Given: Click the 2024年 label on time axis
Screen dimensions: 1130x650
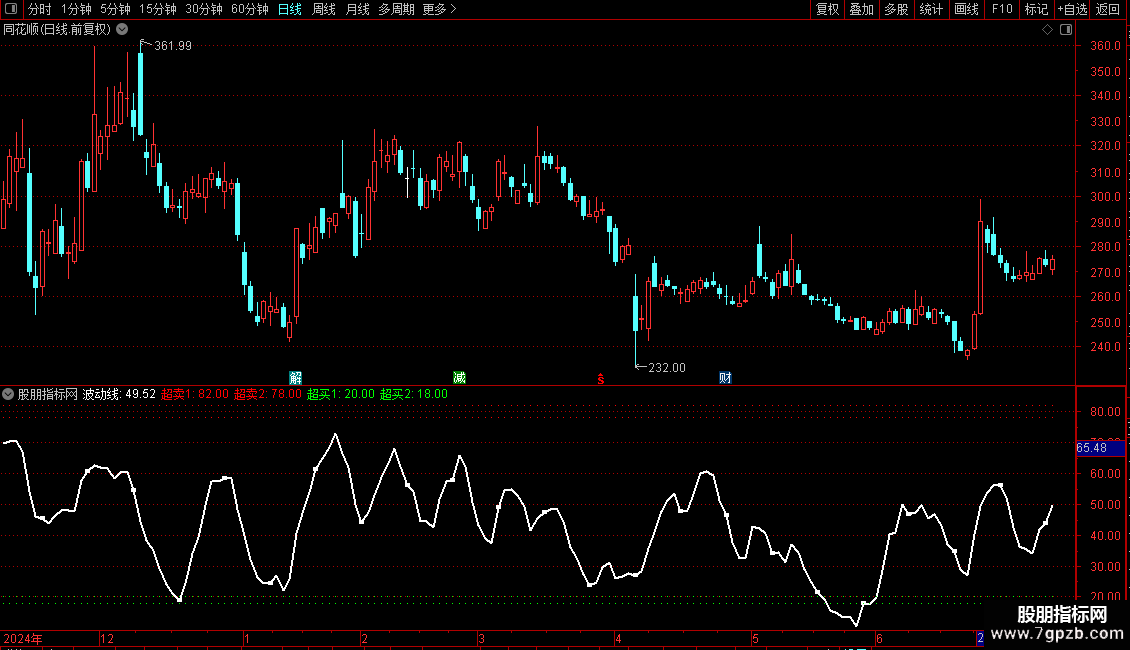Looking at the screenshot, I should 23,638.
